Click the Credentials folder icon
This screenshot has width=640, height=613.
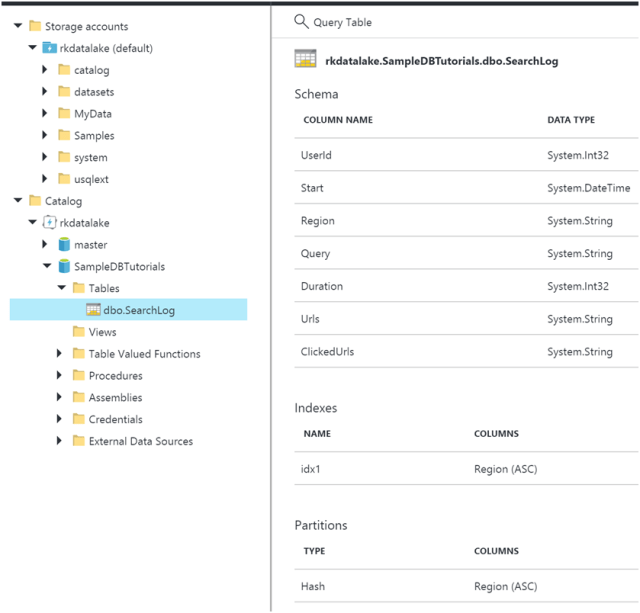[x=79, y=419]
